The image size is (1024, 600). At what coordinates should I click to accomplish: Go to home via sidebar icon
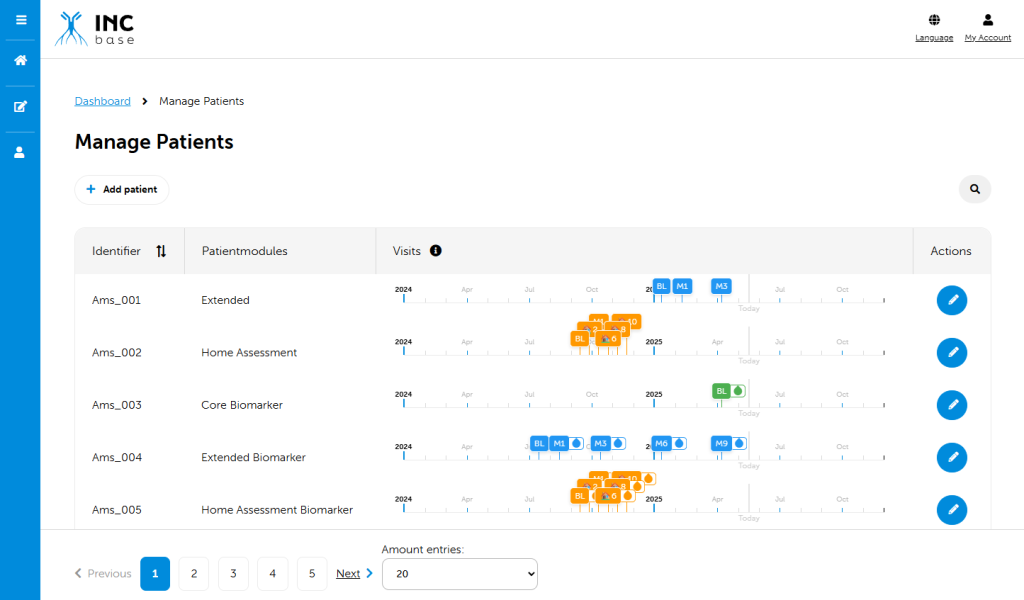[20, 60]
